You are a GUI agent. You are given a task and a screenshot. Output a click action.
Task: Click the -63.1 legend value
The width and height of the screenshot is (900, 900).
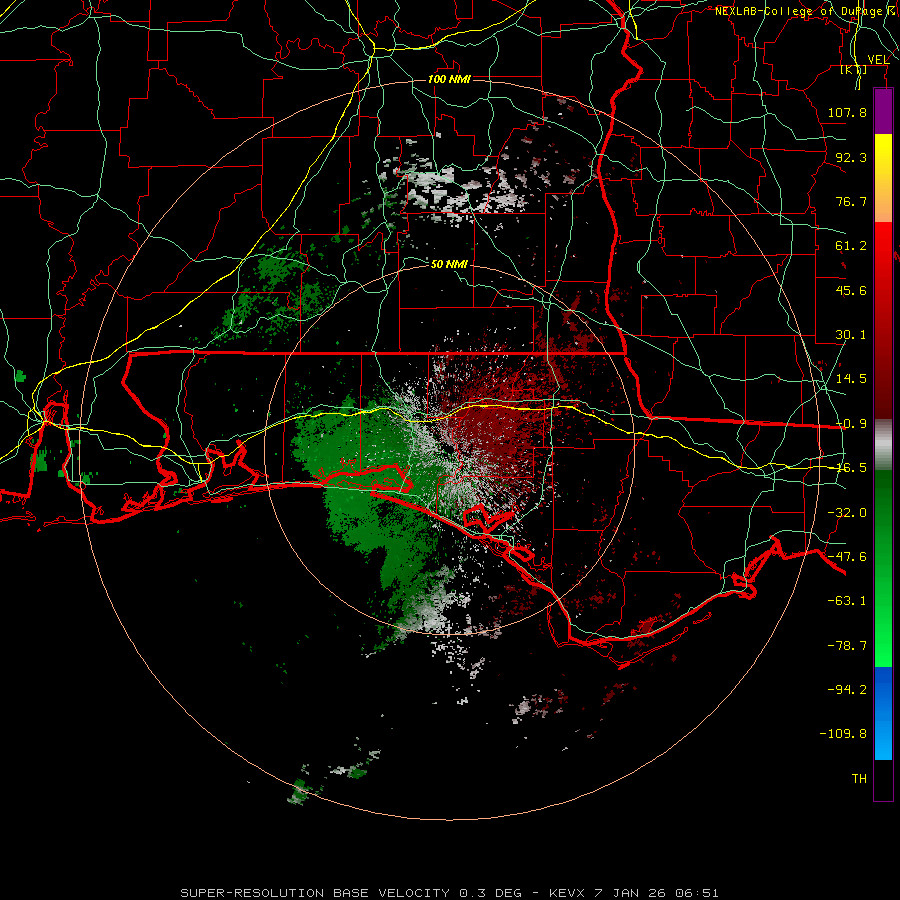click(x=847, y=601)
